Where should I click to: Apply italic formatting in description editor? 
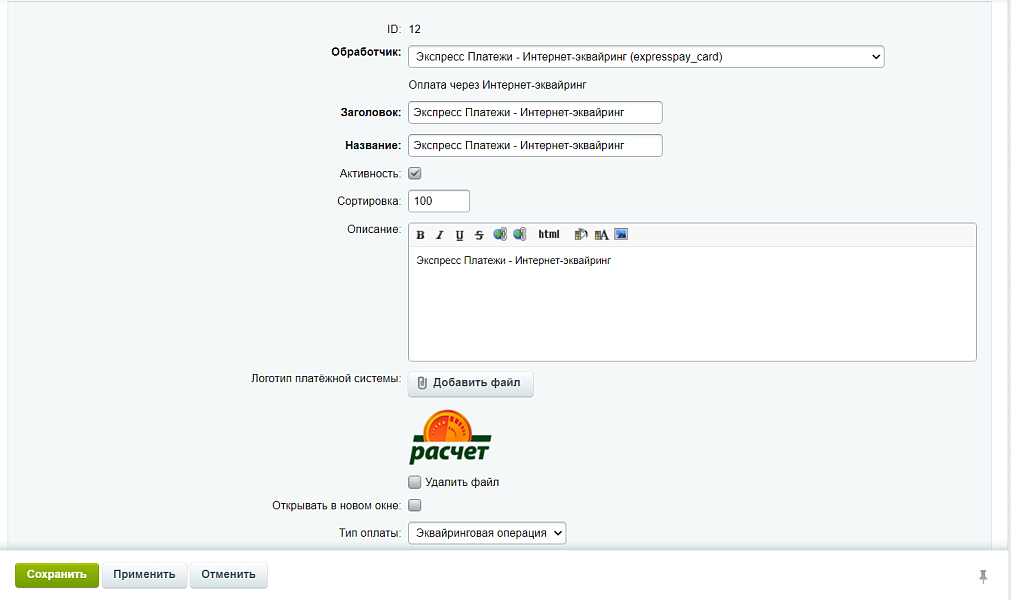(440, 235)
